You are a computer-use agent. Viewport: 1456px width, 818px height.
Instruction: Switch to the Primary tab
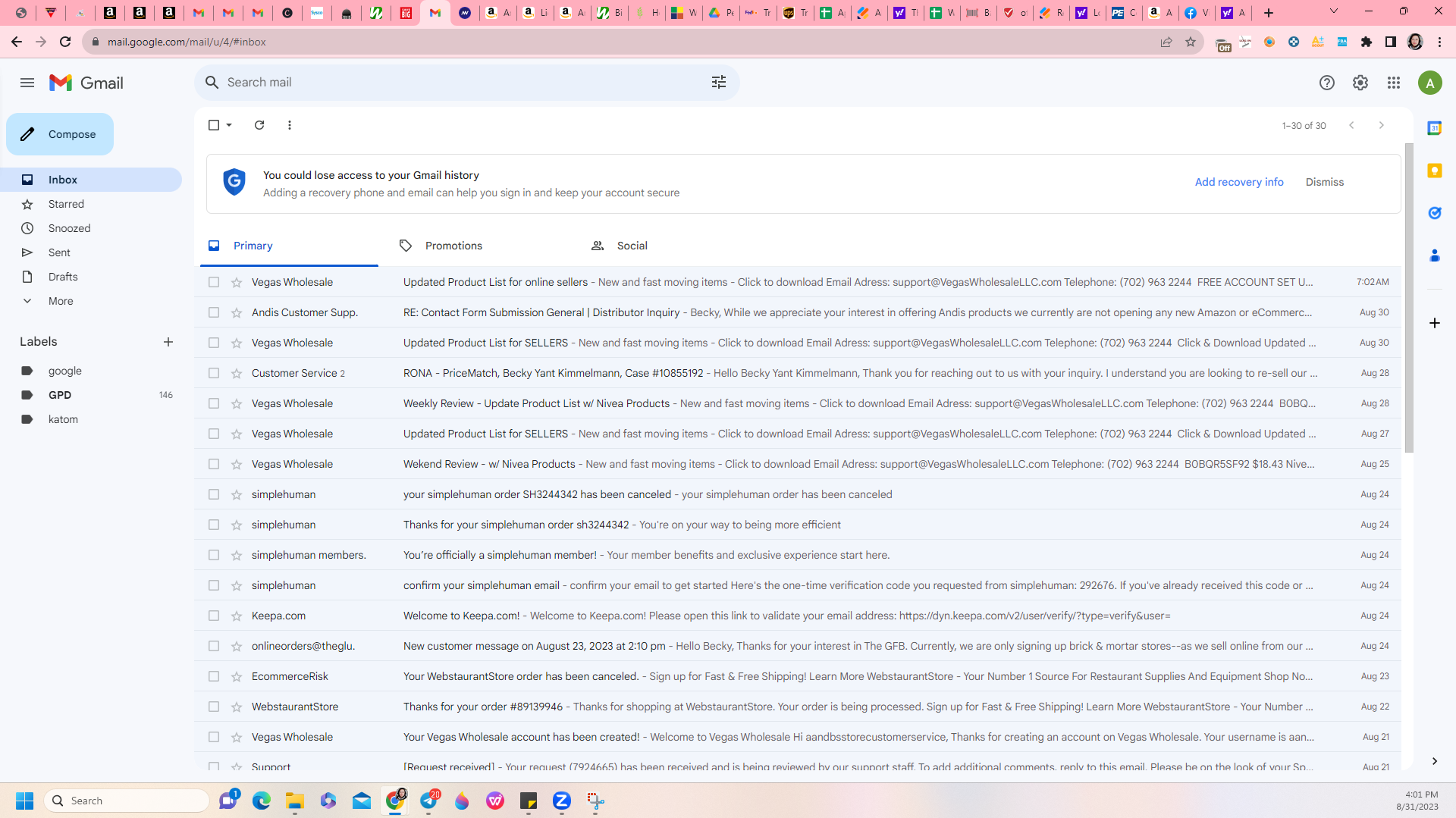tap(289, 246)
